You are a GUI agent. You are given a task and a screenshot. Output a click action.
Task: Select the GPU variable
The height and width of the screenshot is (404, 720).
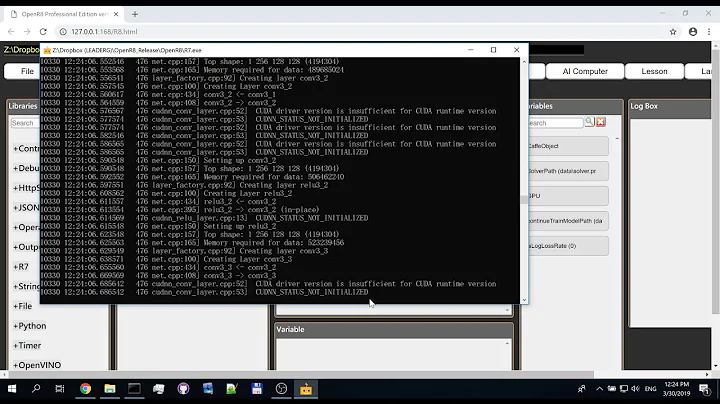click(x=568, y=196)
